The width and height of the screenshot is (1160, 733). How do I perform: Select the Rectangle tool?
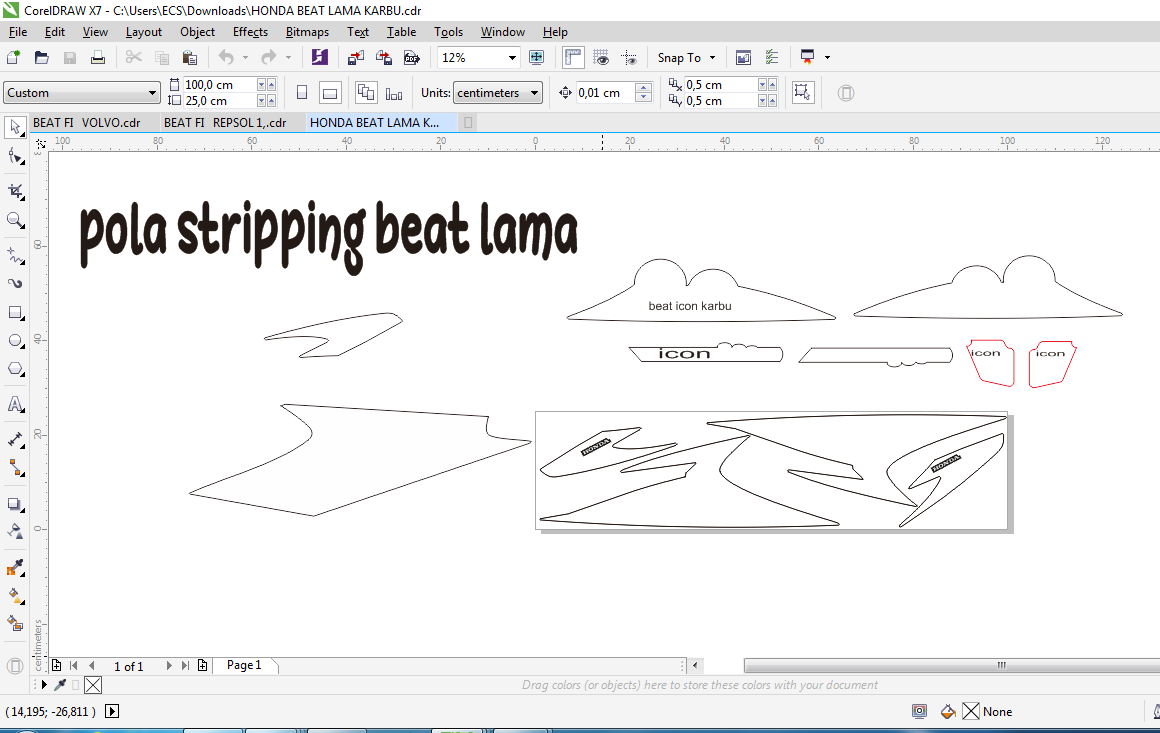15,312
